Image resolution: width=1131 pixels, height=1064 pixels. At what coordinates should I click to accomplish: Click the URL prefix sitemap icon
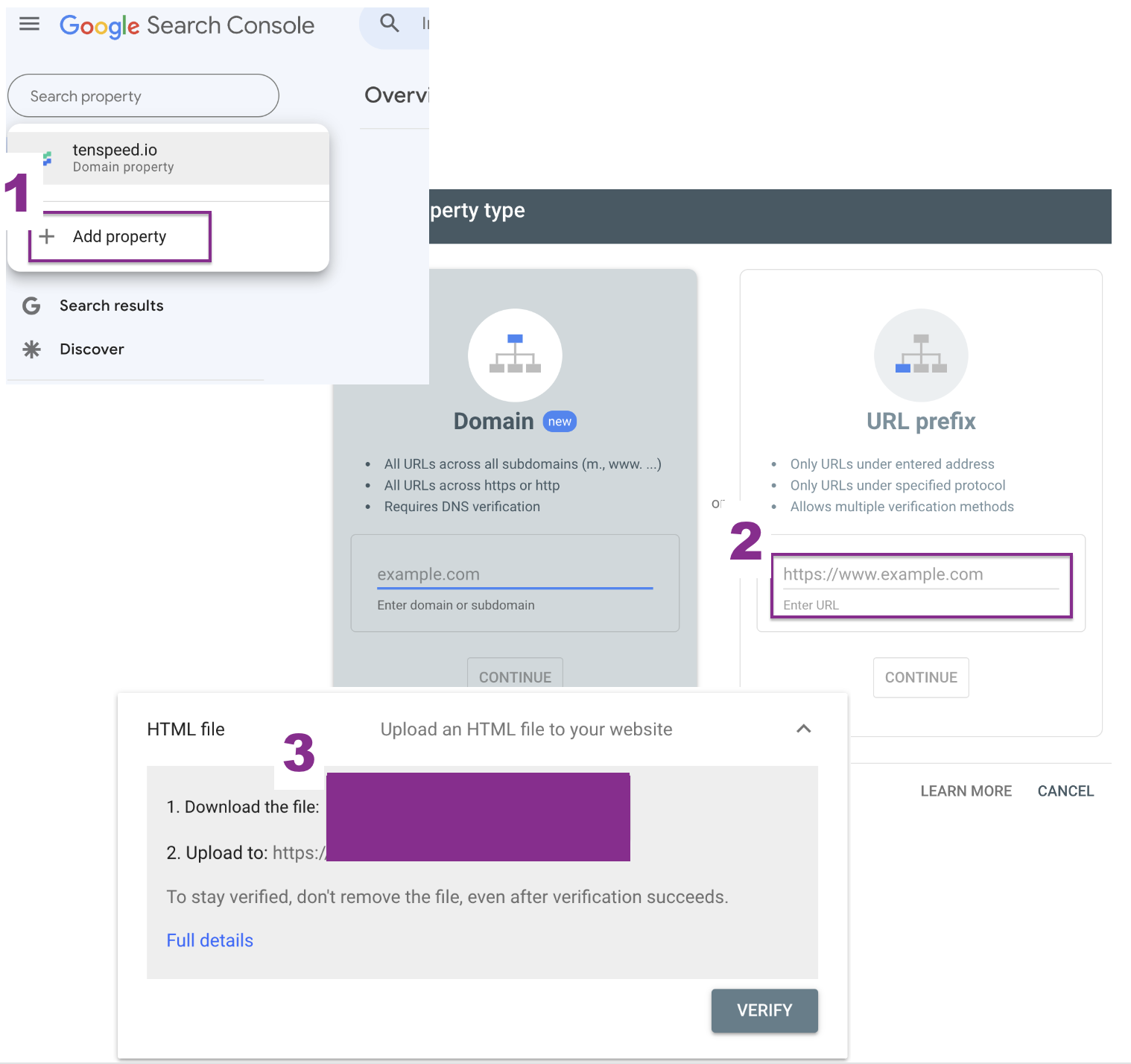921,355
